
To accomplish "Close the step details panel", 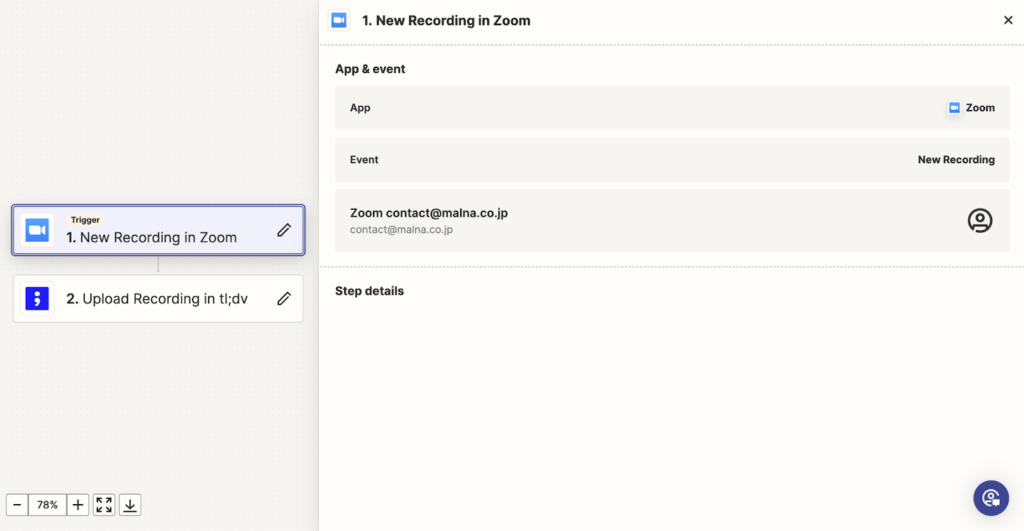I will point(1008,20).
